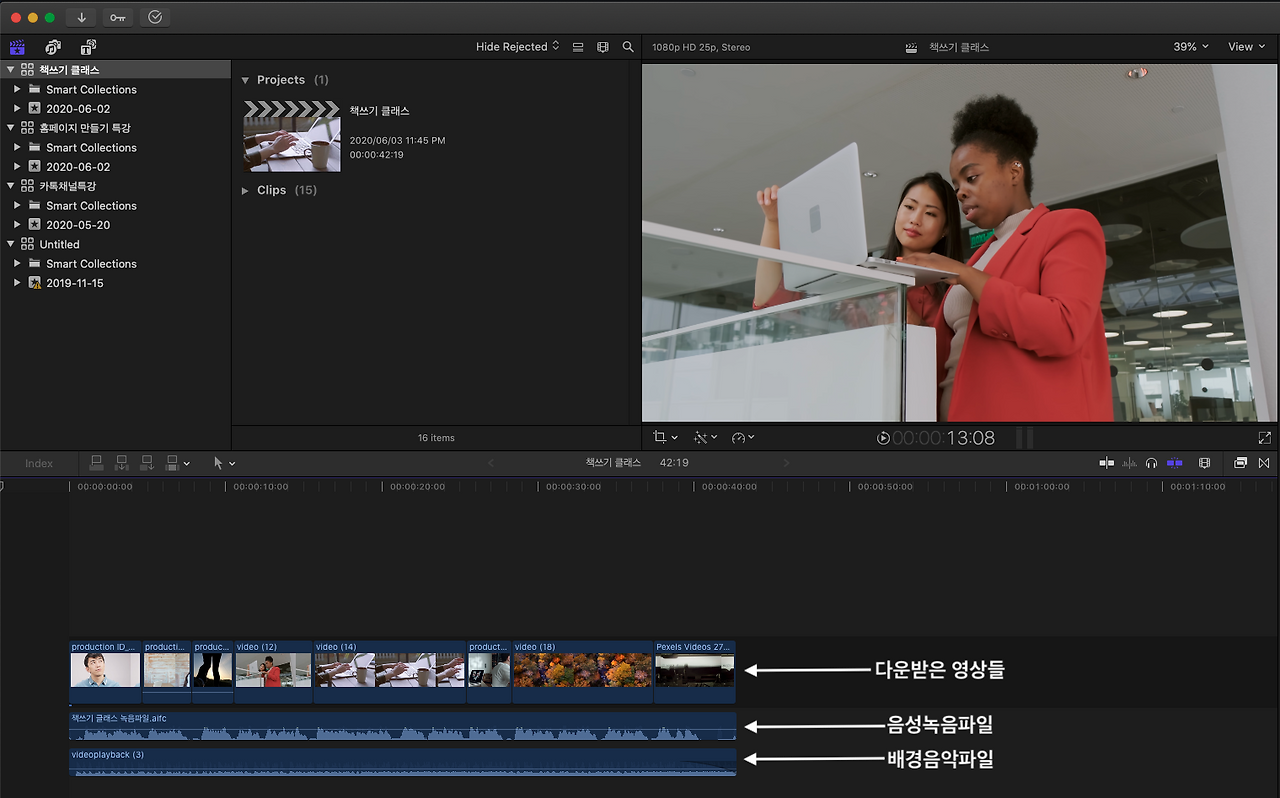Click the 00:00:30:00 mark on timeline ruler

point(573,487)
